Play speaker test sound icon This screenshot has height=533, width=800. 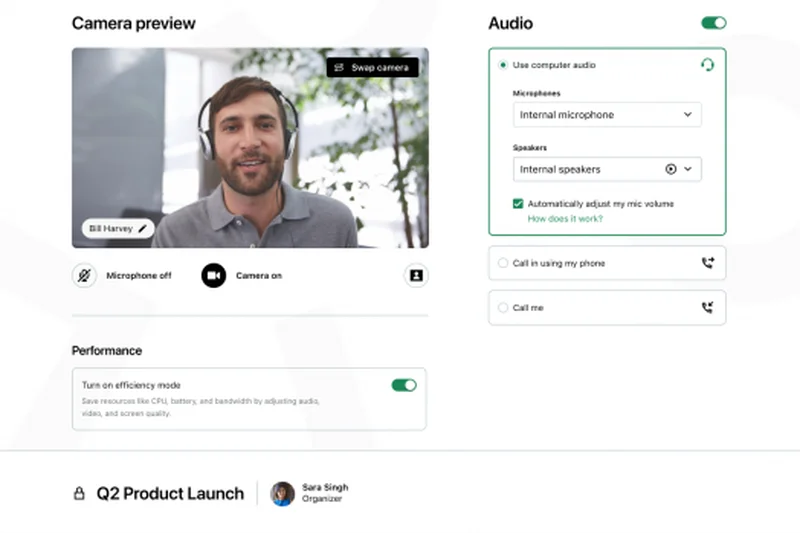tap(671, 169)
